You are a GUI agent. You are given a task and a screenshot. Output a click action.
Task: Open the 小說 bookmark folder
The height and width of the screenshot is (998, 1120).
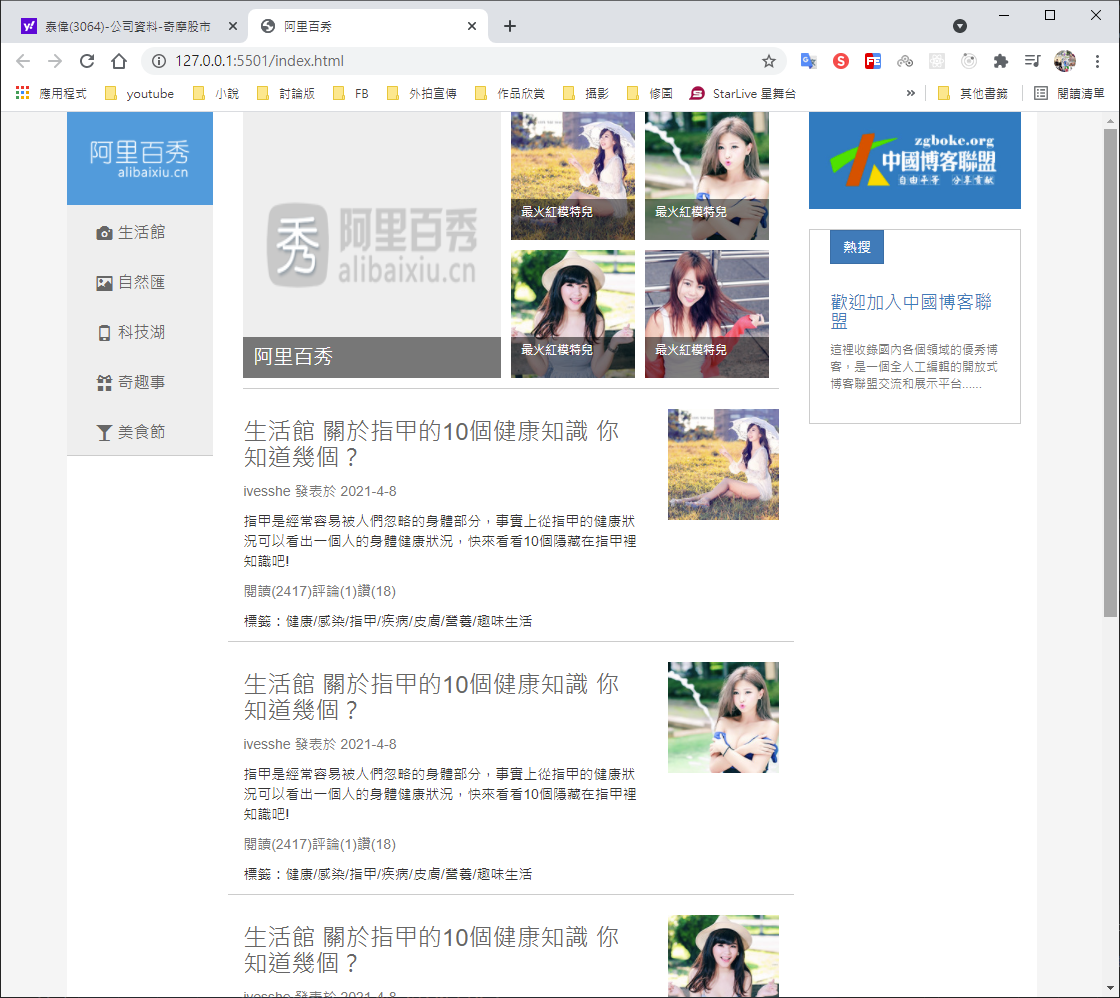[216, 94]
